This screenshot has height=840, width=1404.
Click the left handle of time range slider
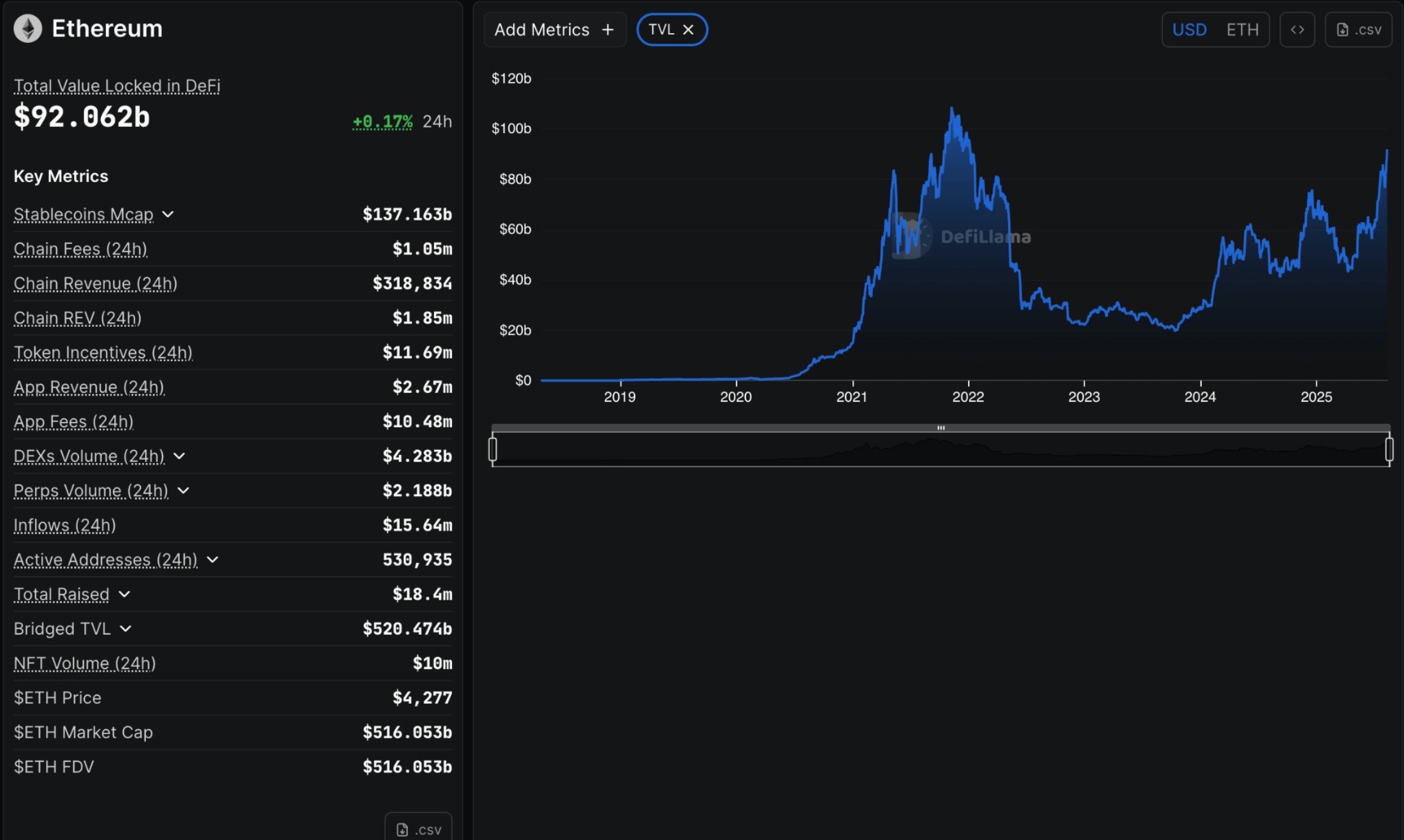492,449
